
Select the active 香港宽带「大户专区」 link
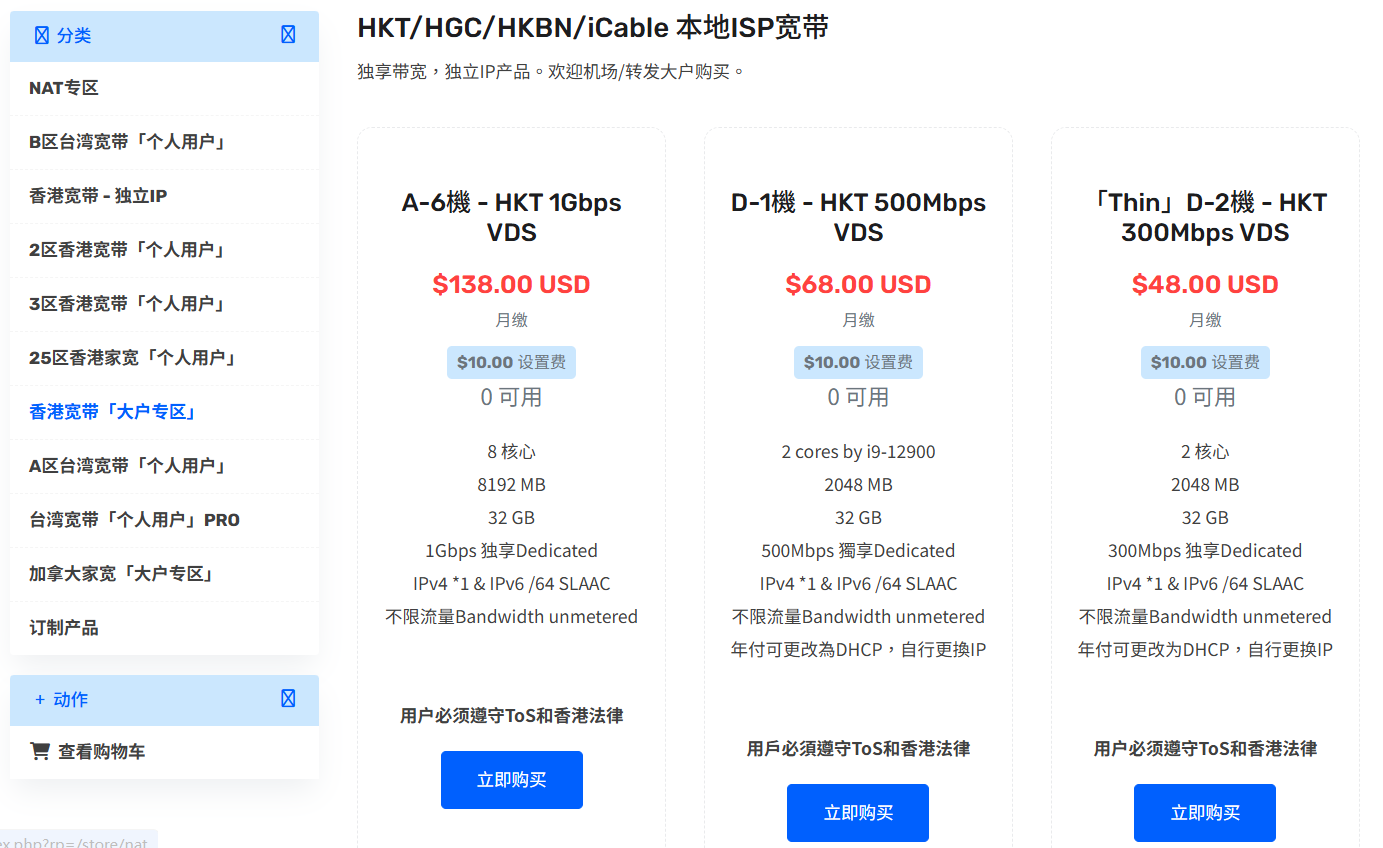[x=164, y=412]
